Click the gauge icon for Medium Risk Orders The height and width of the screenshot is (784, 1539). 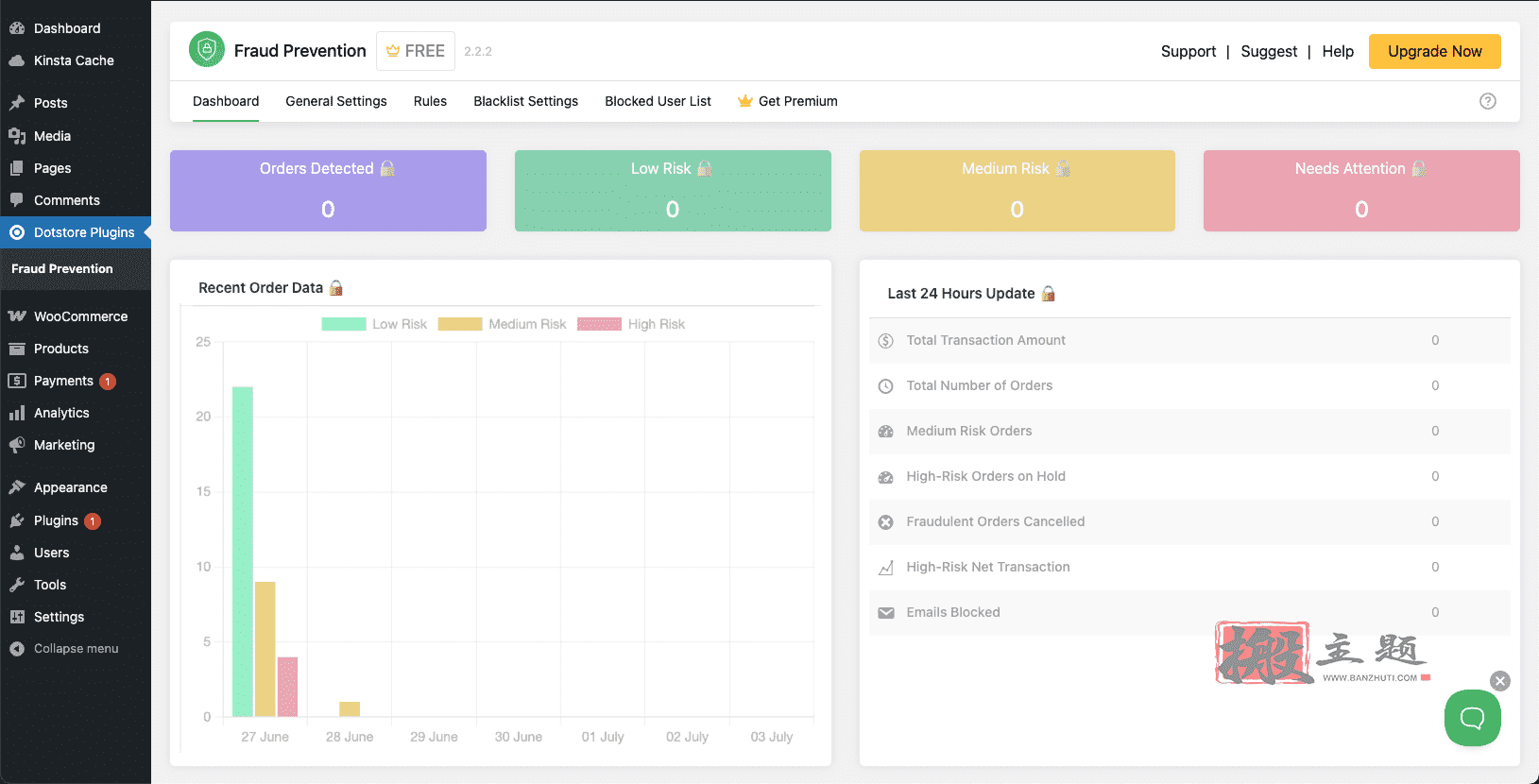885,432
